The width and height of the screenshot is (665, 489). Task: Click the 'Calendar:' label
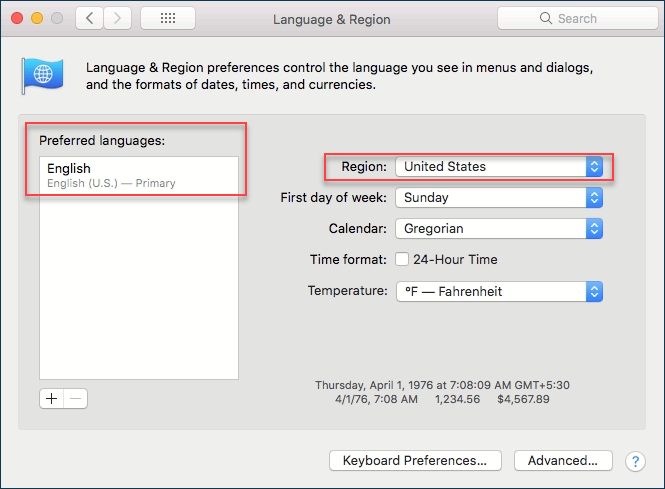coord(358,229)
